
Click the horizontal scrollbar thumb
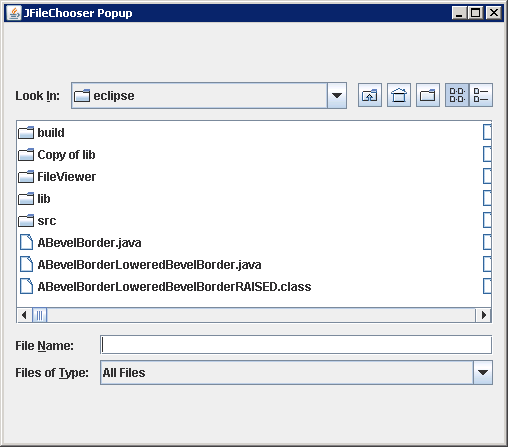click(x=40, y=315)
